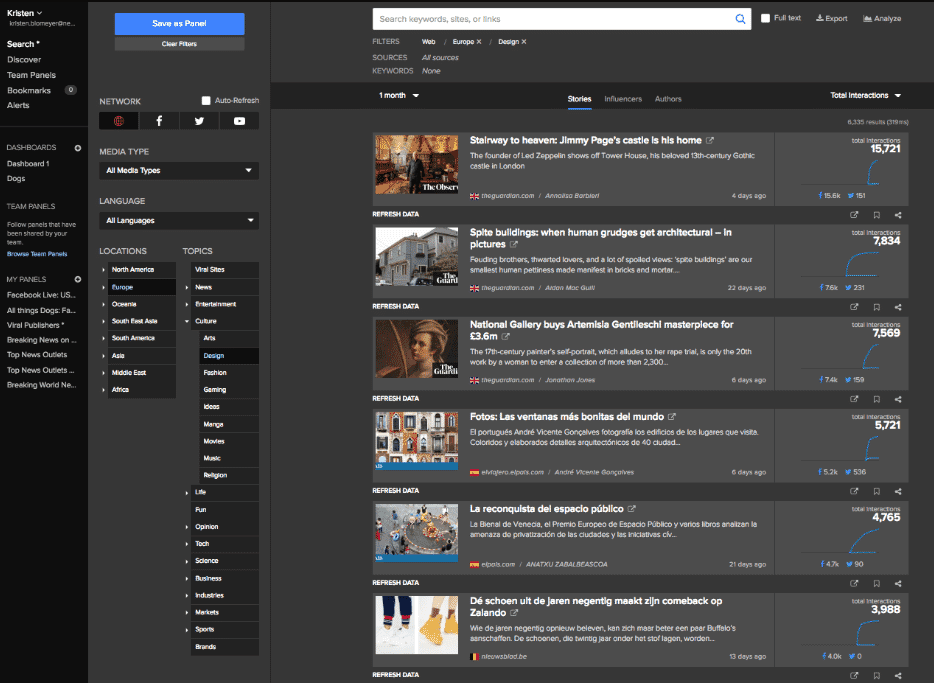Switch to the Authors tab
934x683 pixels.
(668, 99)
